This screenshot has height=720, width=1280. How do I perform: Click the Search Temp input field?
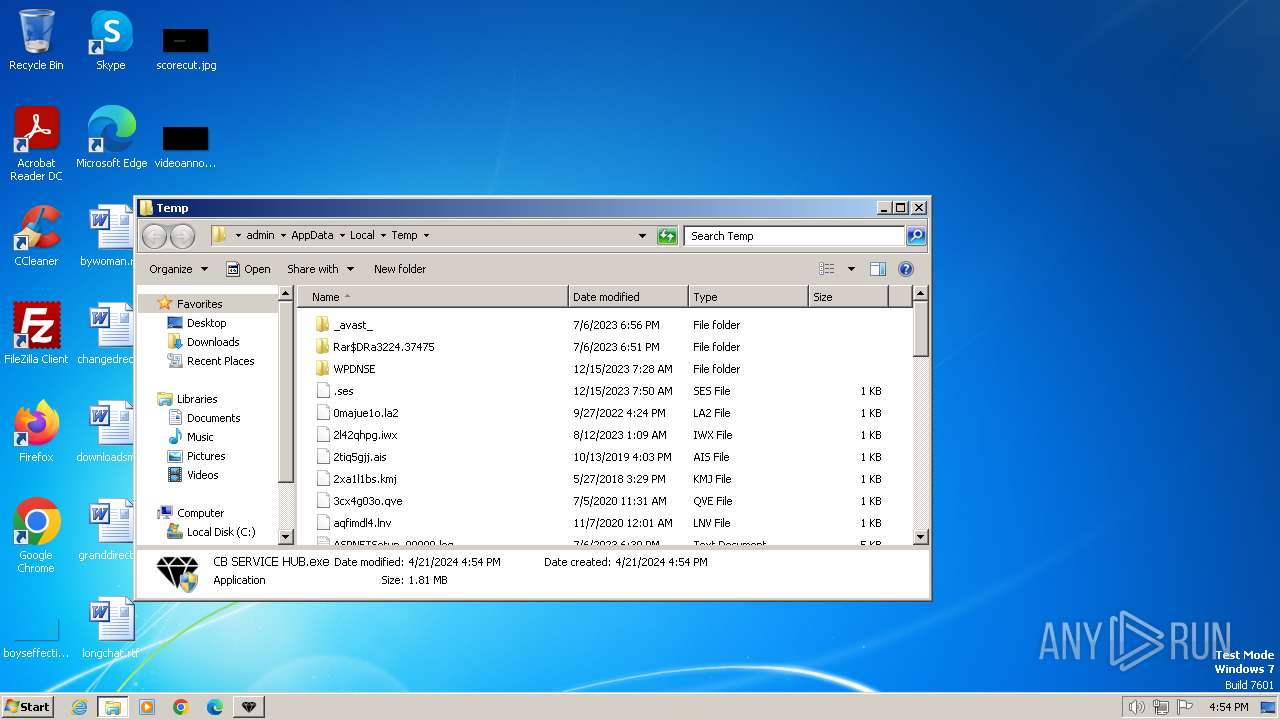point(795,236)
